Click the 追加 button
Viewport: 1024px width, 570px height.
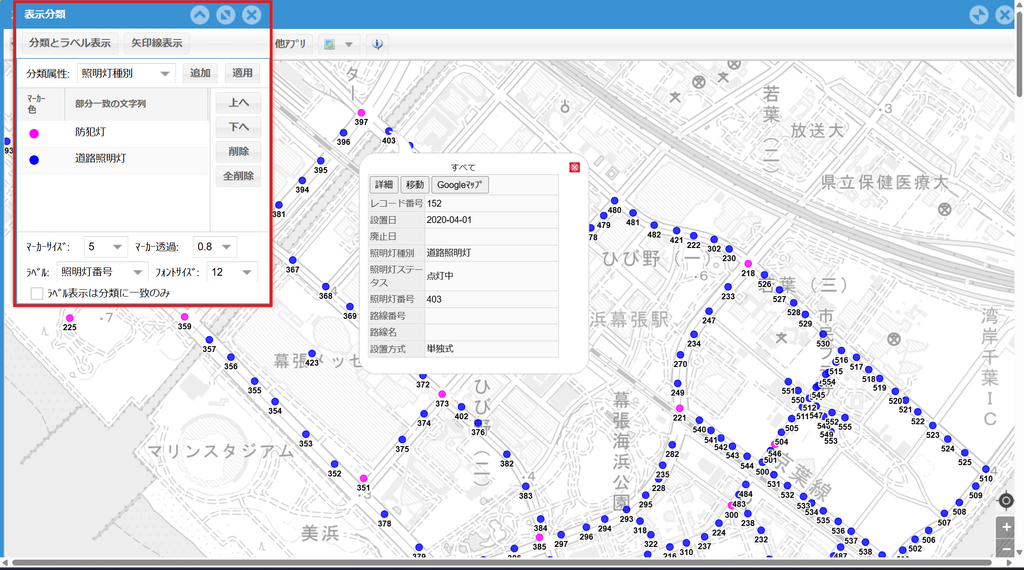pos(200,73)
